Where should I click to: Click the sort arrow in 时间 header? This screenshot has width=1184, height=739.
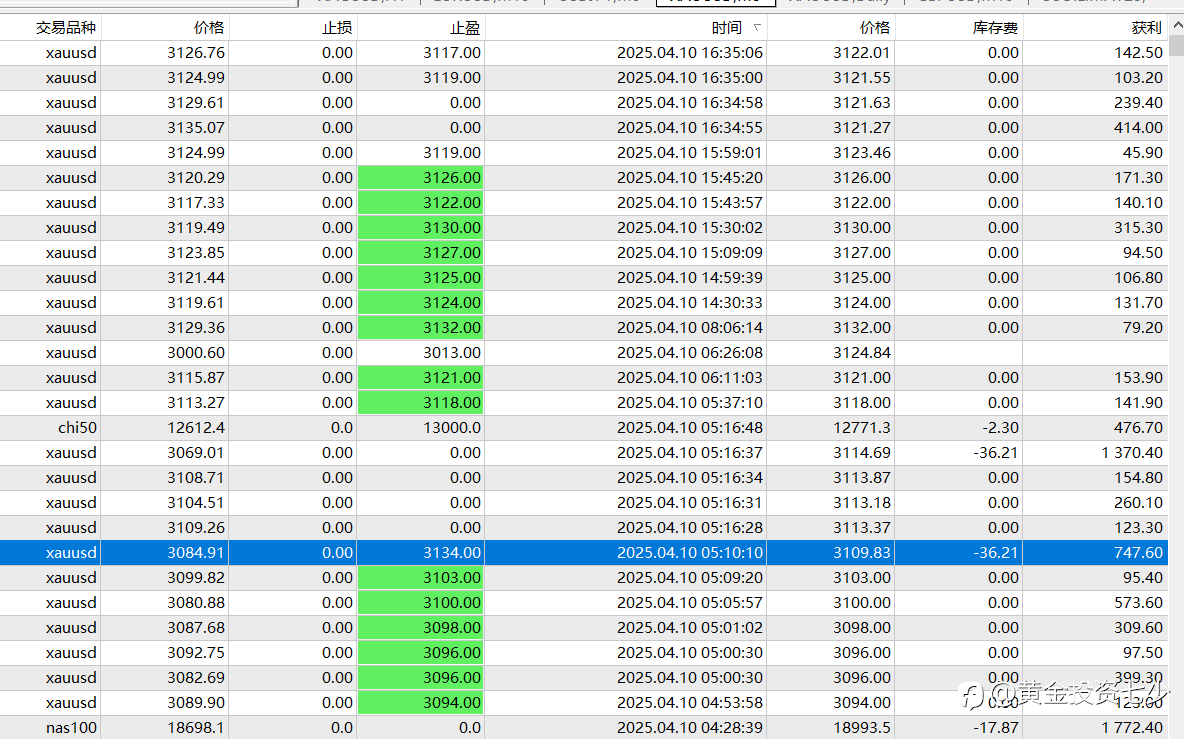click(x=757, y=28)
